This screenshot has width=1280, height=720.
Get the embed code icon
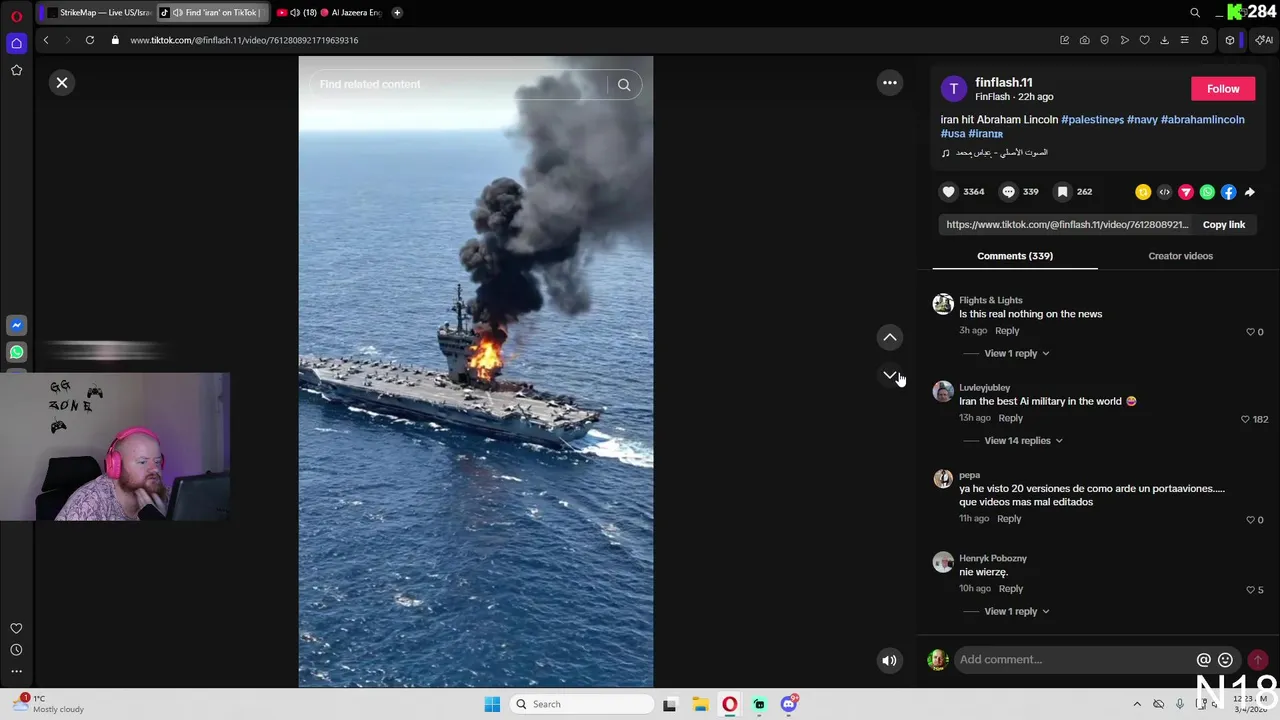point(1164,192)
